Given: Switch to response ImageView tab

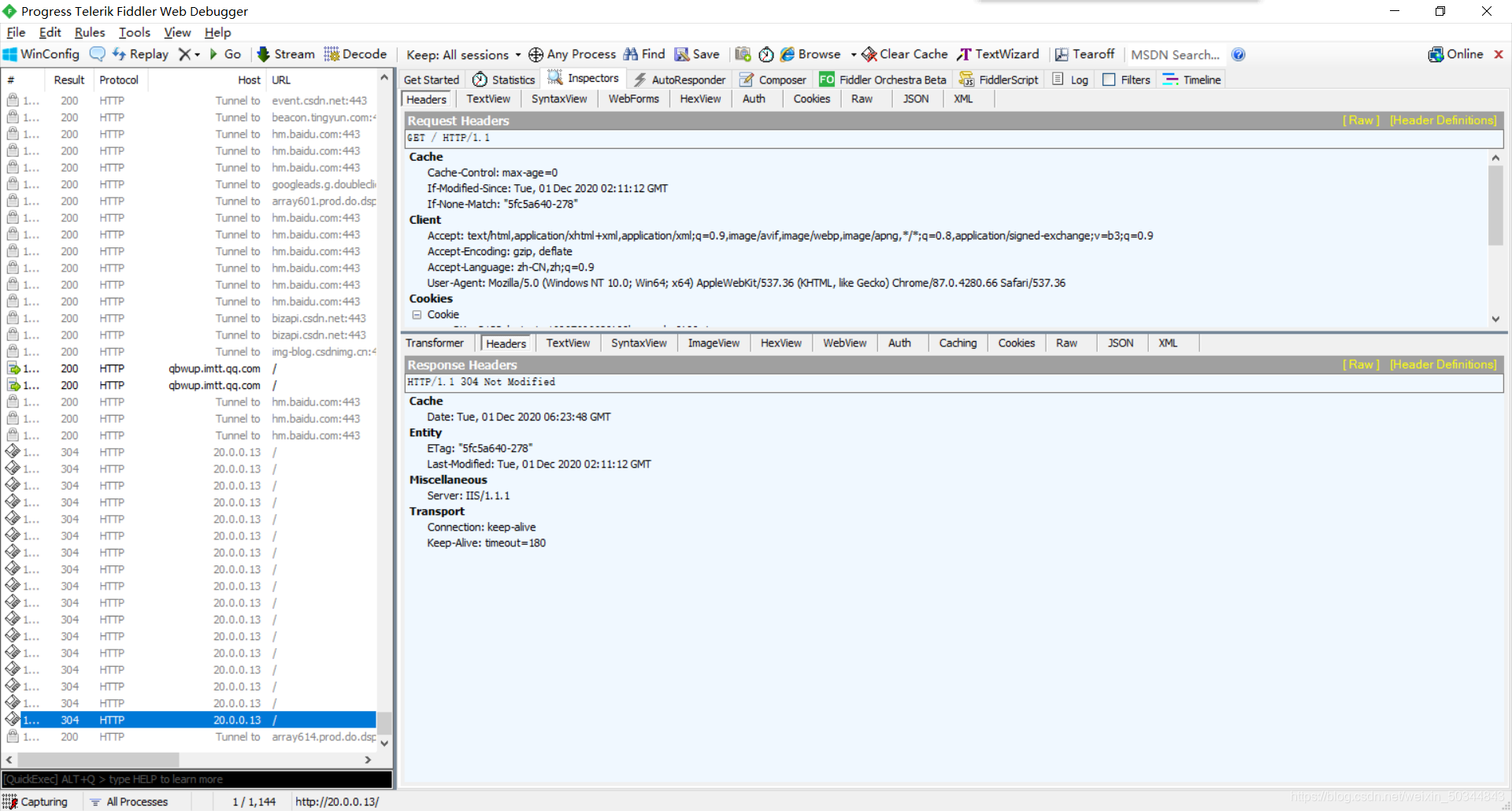Looking at the screenshot, I should pos(713,343).
